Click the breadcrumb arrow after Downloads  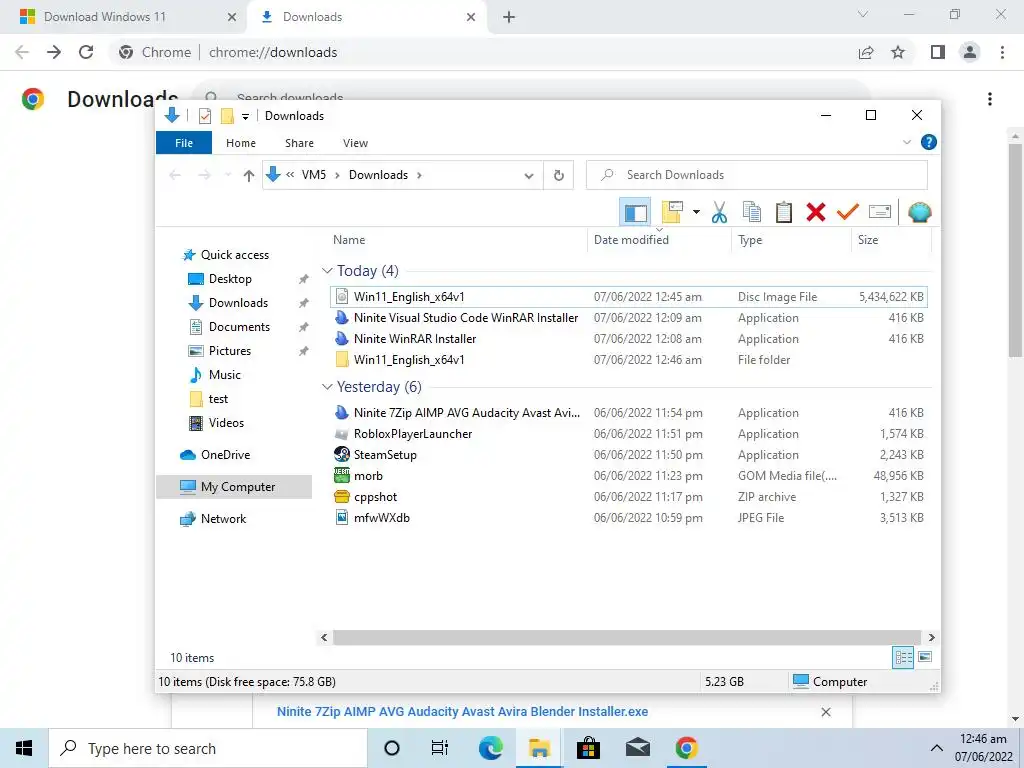(x=419, y=175)
